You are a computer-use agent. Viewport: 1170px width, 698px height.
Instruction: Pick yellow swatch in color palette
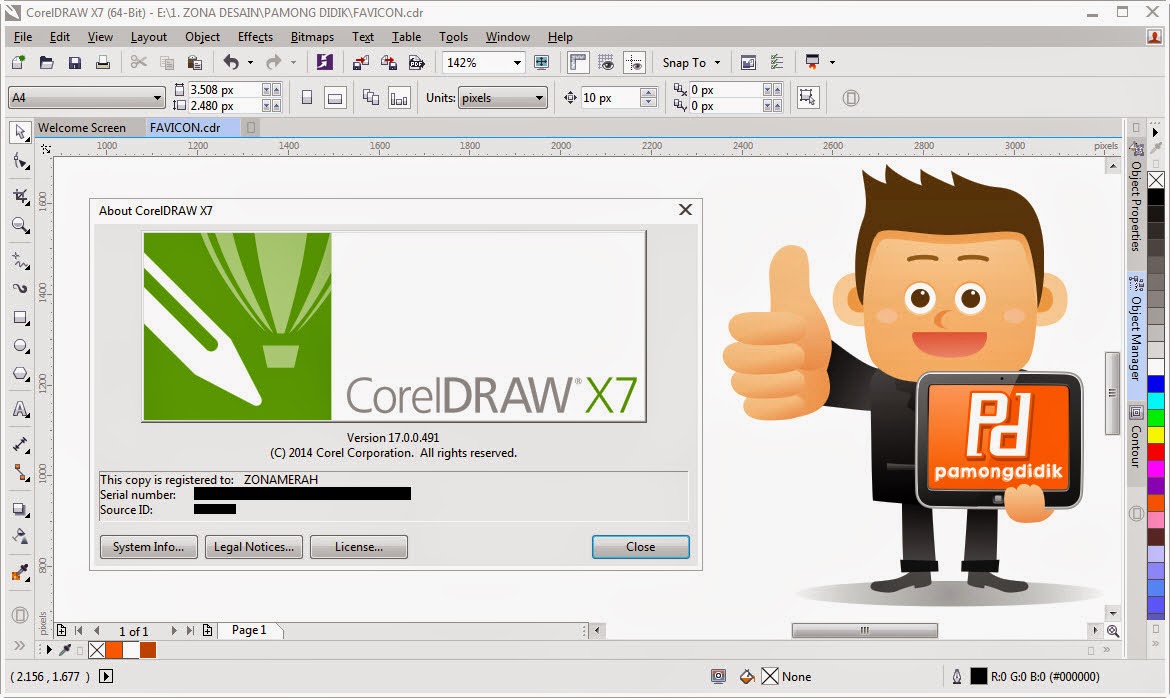(1156, 434)
